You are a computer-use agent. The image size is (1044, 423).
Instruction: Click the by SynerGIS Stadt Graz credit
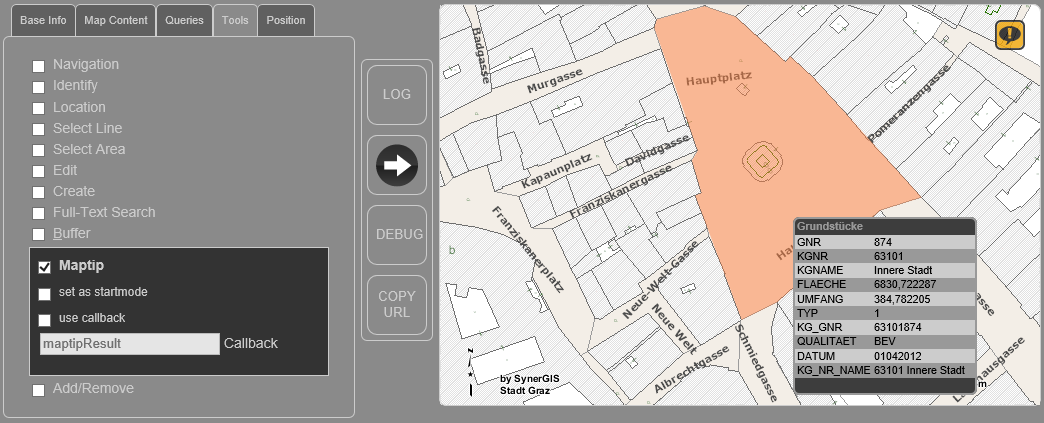tap(530, 384)
